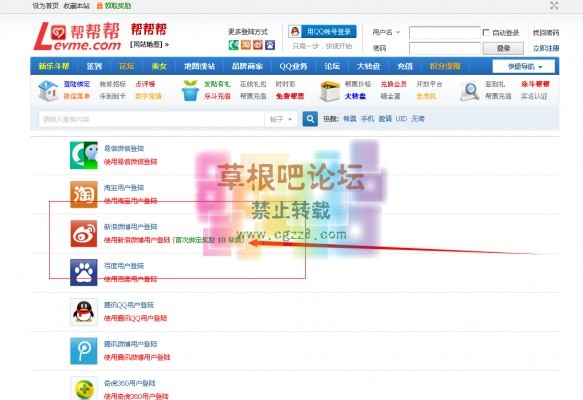Click the 设为首页 link
The image size is (583, 400).
[45, 6]
